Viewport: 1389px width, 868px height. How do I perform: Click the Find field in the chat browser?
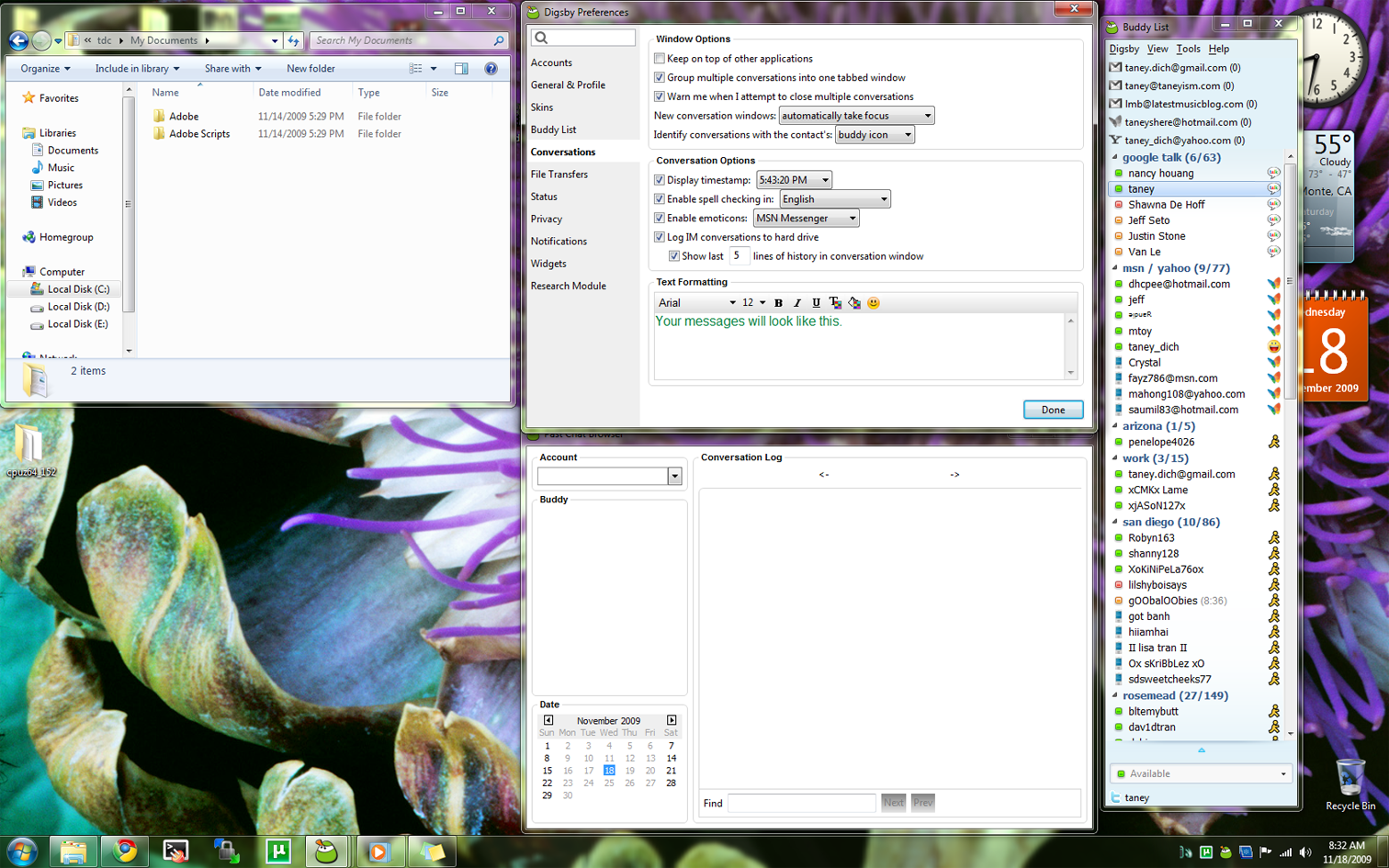coord(802,803)
